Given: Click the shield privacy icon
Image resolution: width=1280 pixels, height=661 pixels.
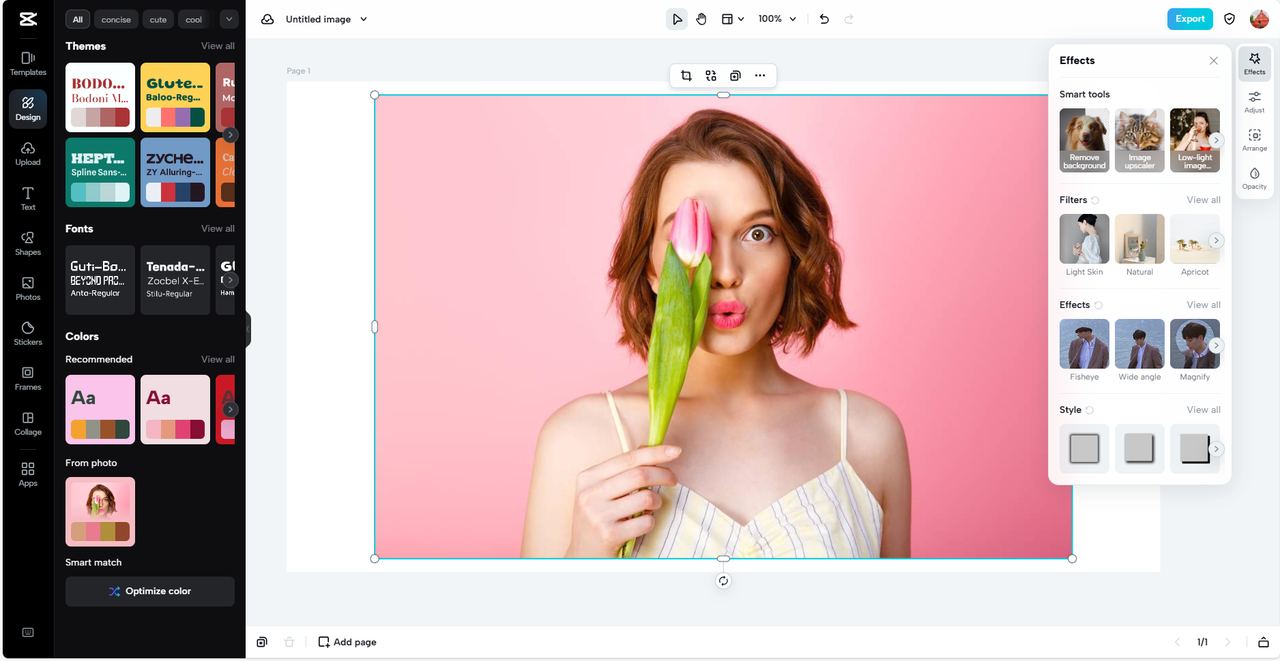Looking at the screenshot, I should click(x=1230, y=19).
